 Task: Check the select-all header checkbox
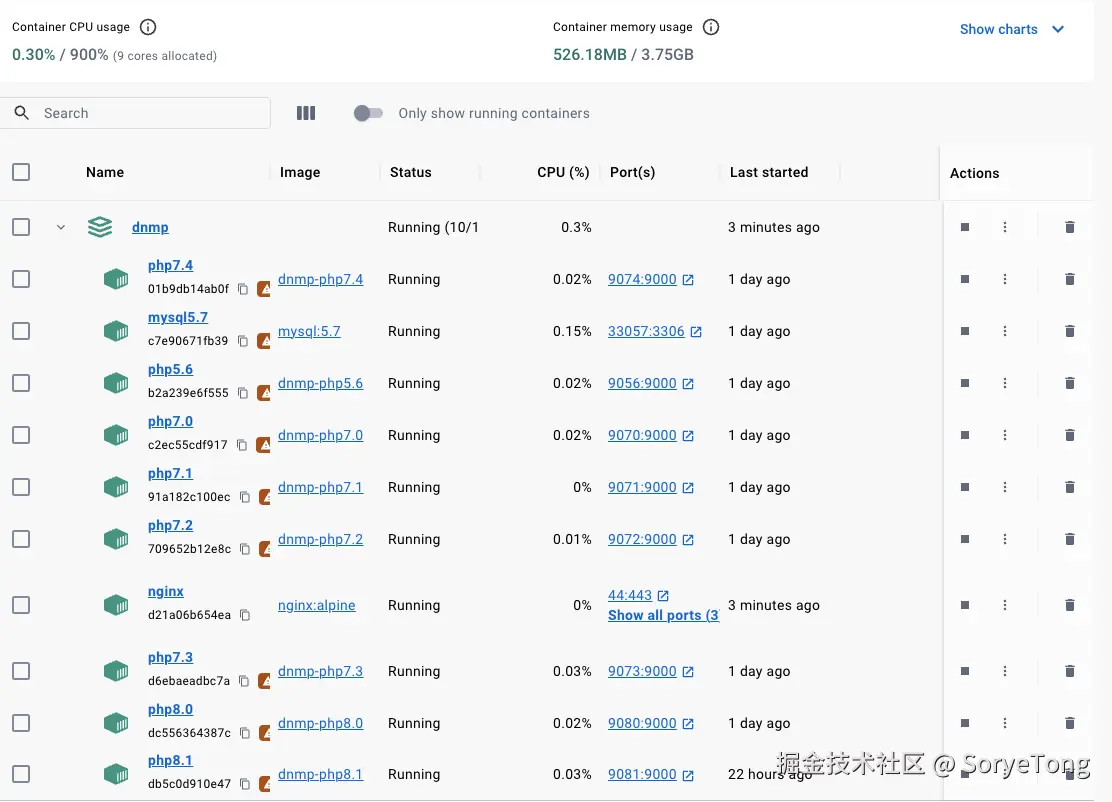(21, 172)
